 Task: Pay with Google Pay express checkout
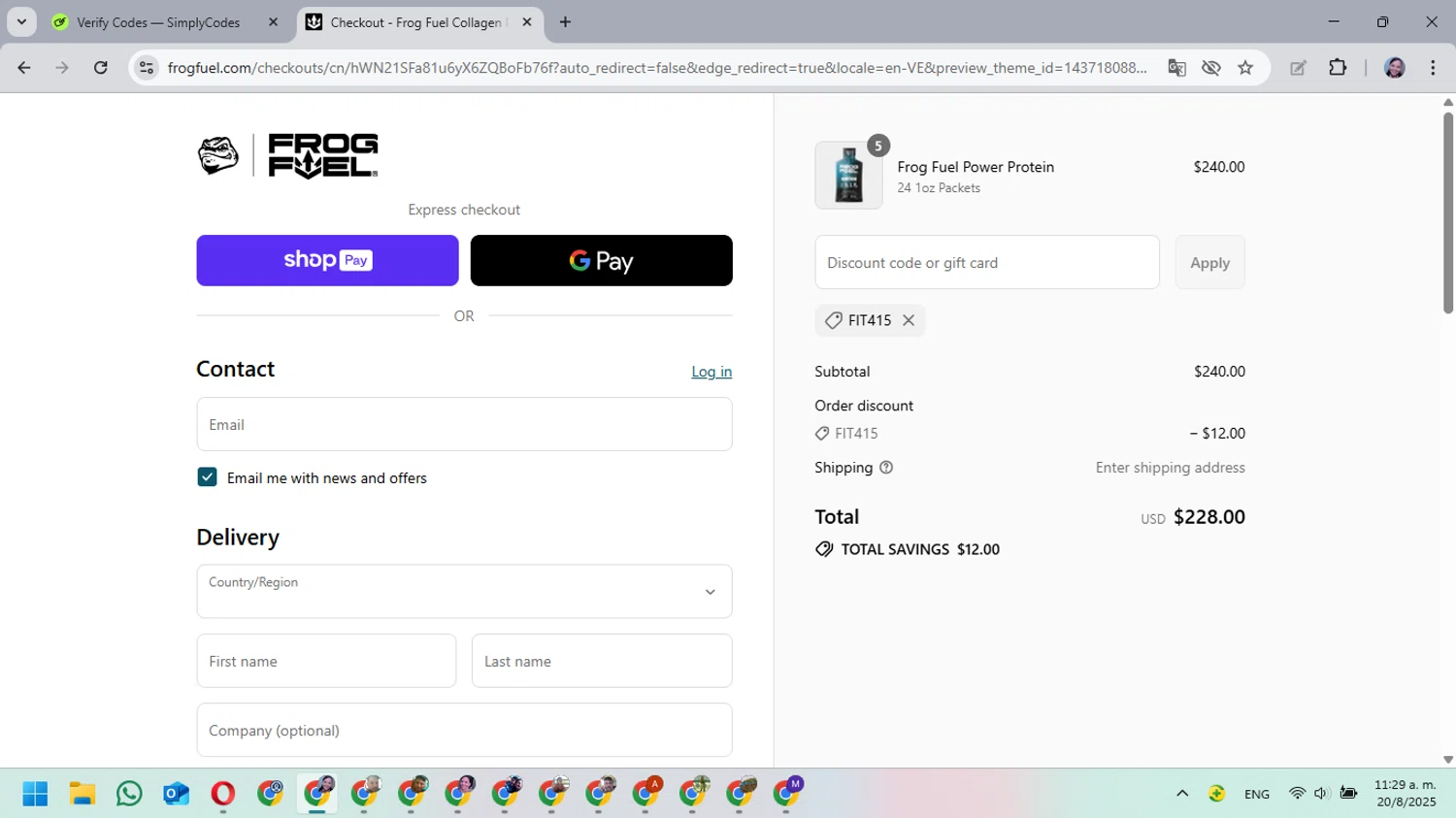[x=601, y=260]
